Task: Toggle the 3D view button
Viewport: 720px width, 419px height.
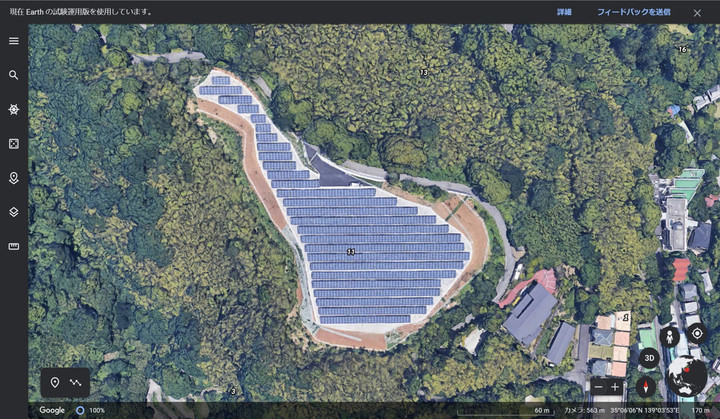Action: pyautogui.click(x=649, y=358)
